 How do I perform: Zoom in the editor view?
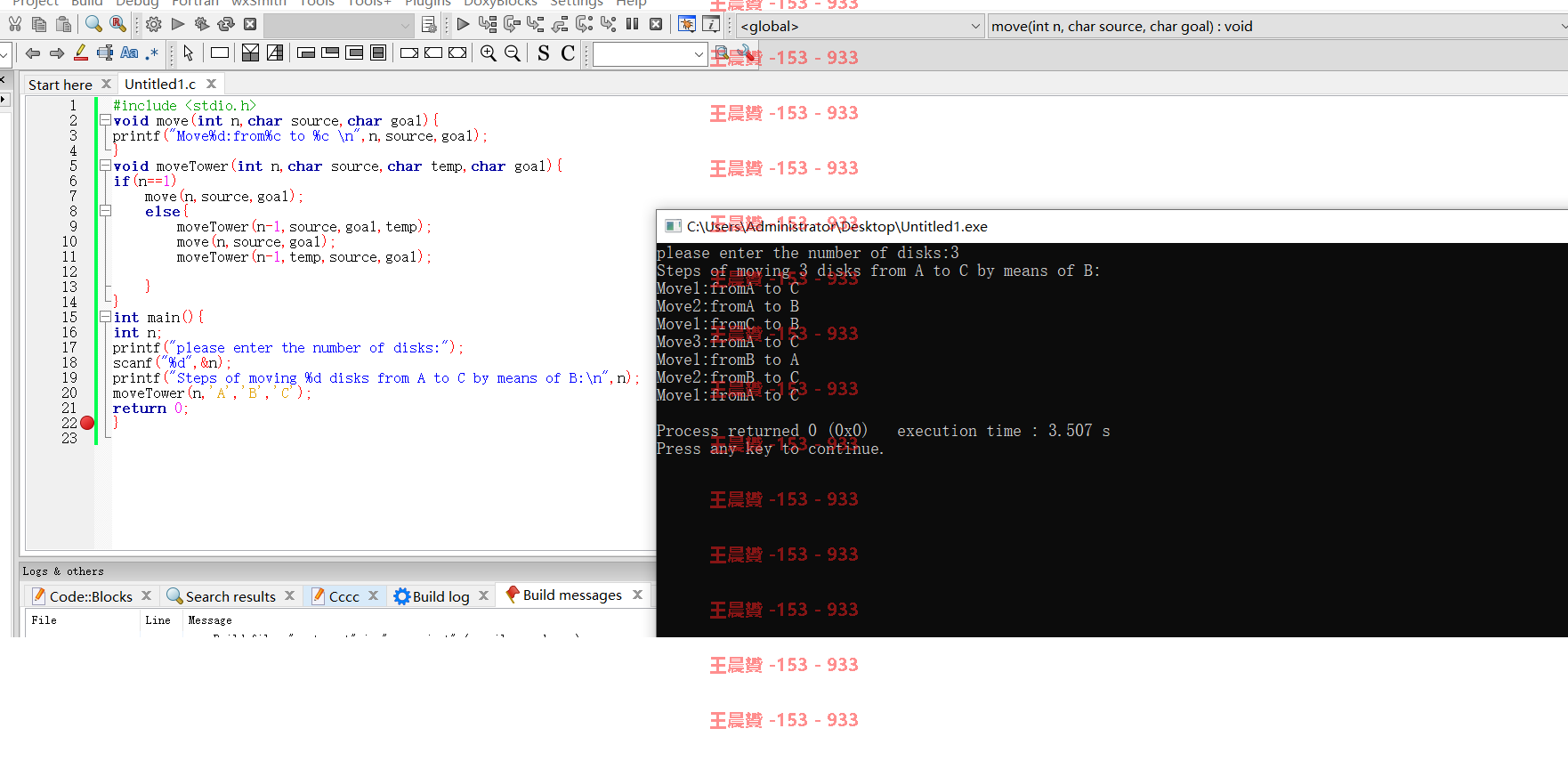click(x=489, y=53)
